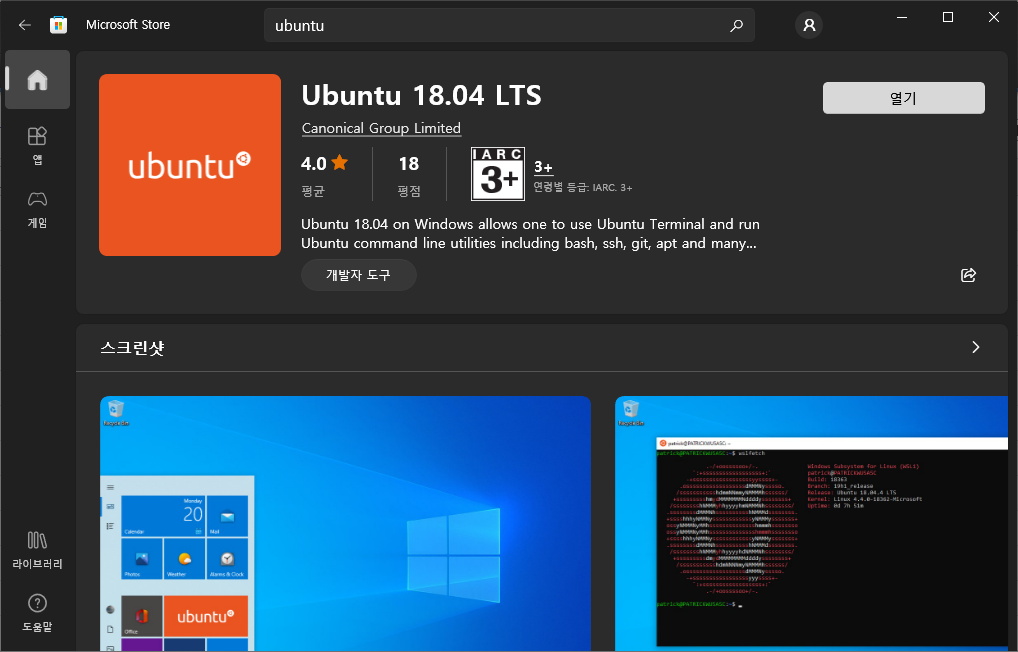Click the search magnifier icon
1018x652 pixels.
tap(736, 25)
